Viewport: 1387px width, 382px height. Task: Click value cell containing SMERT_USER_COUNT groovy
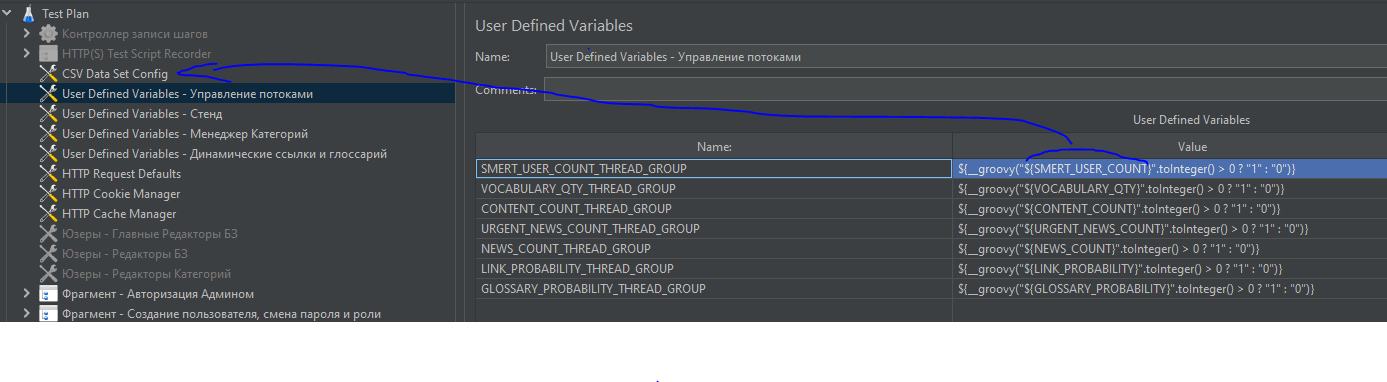(1170, 169)
